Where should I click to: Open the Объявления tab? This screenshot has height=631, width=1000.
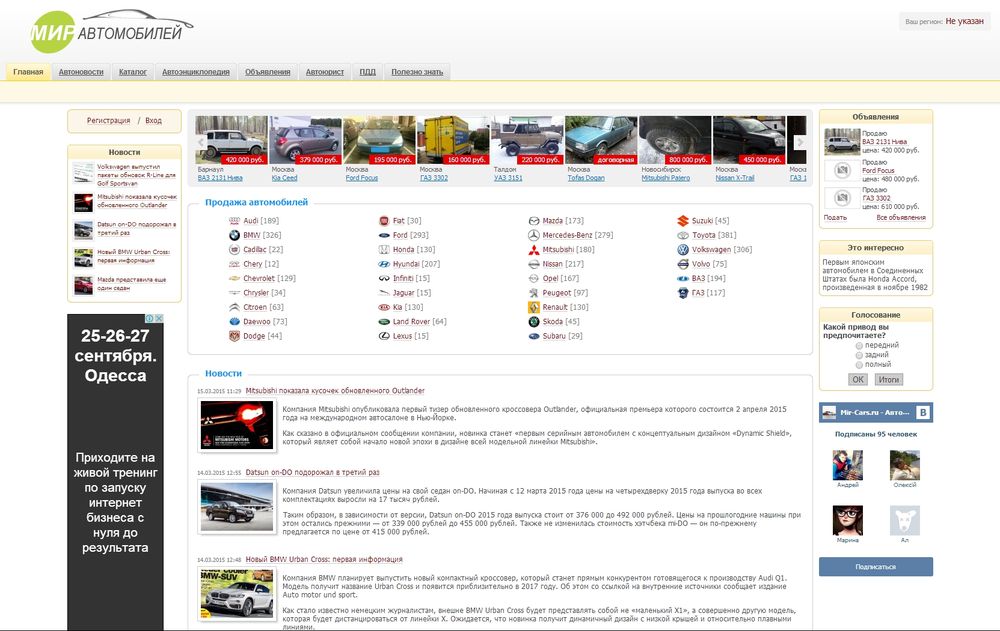pos(268,72)
